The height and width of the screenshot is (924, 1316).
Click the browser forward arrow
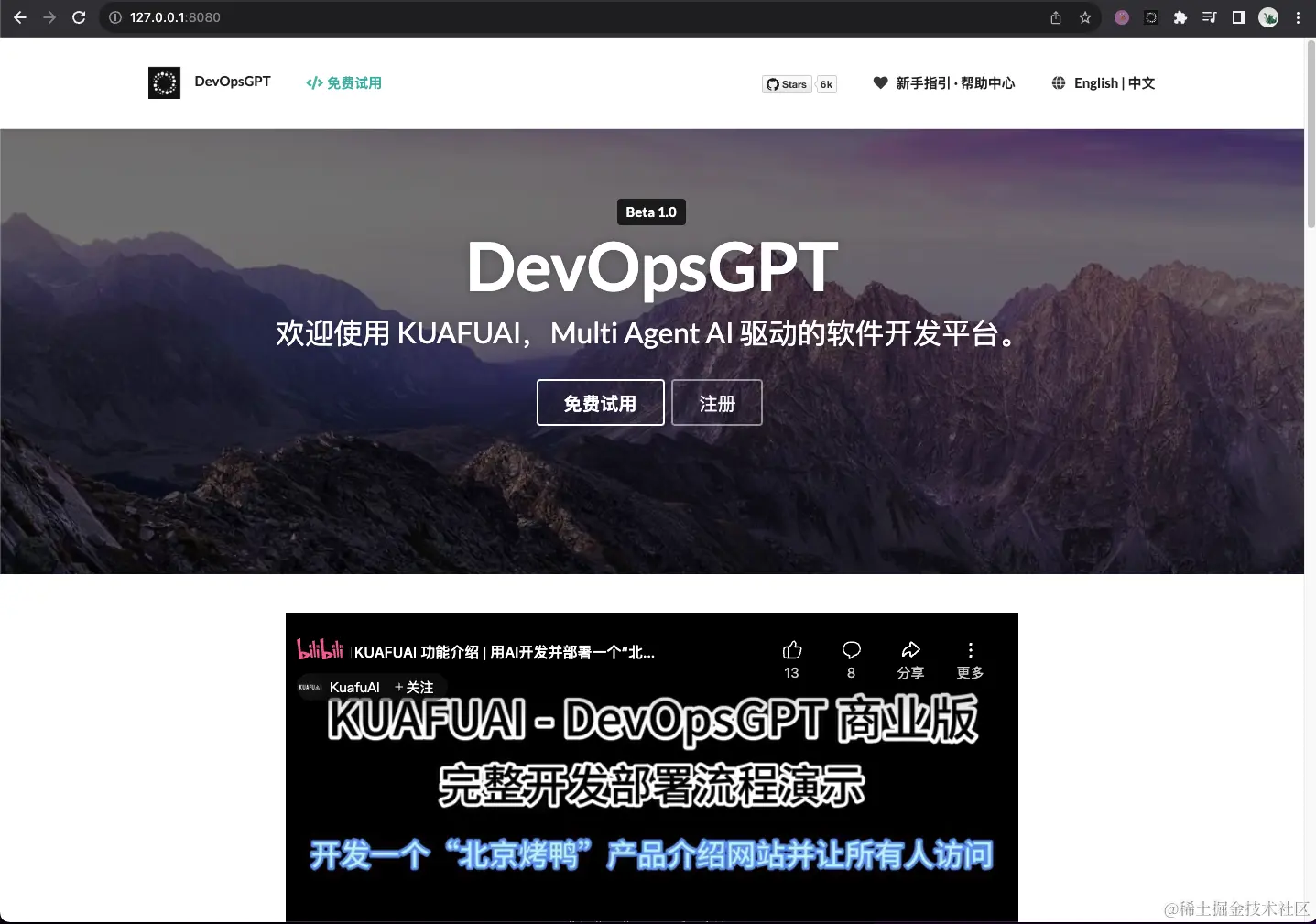point(49,17)
